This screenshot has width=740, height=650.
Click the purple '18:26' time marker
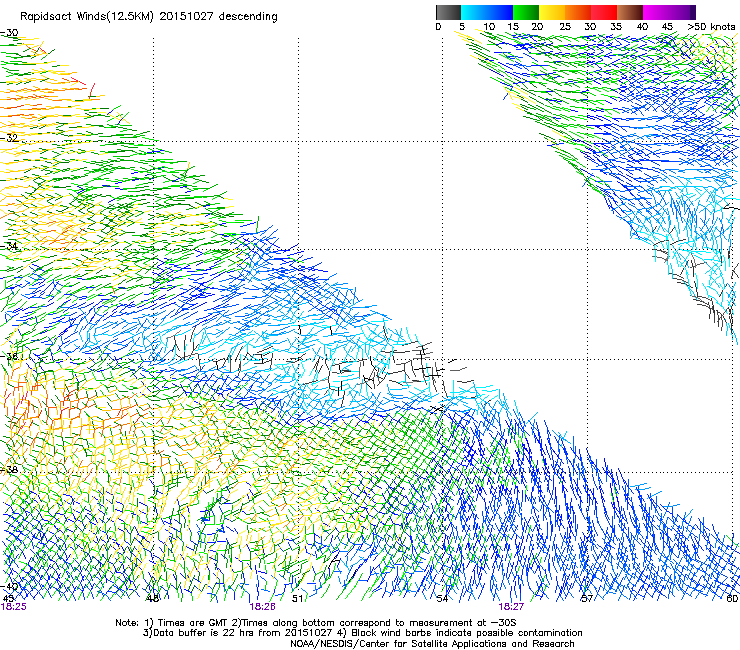click(x=262, y=607)
